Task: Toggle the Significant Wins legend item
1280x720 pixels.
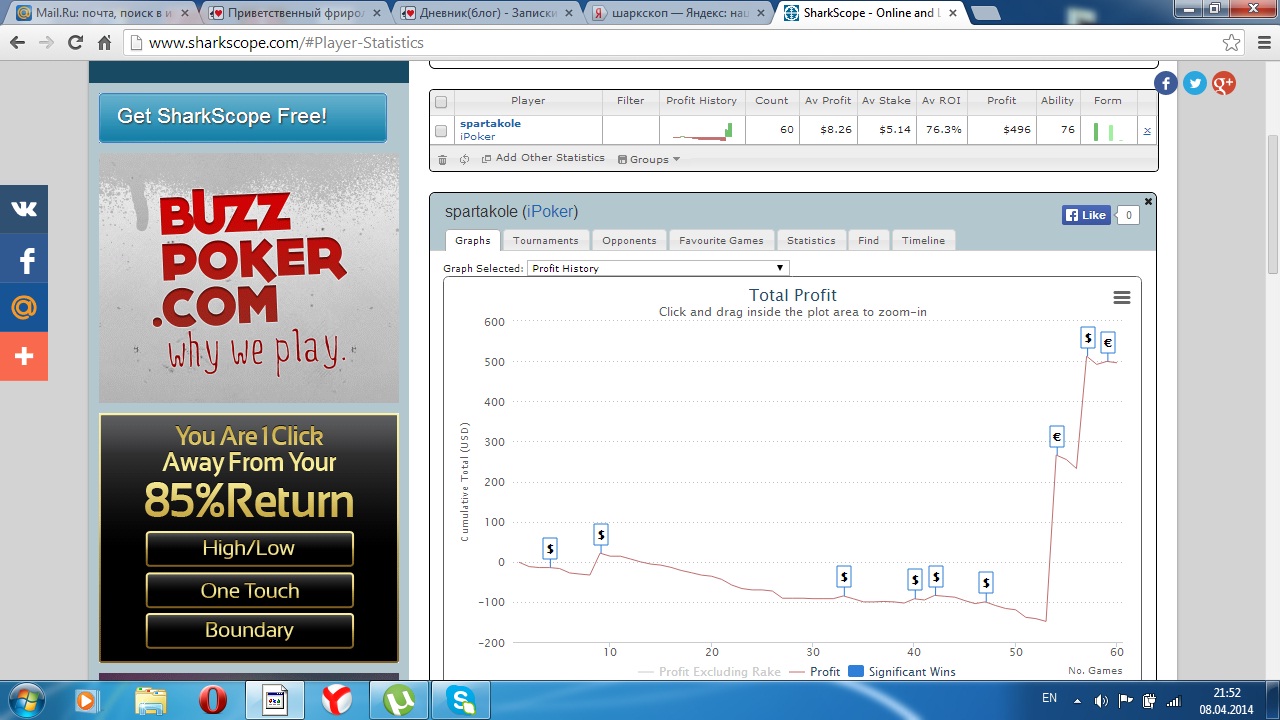Action: click(901, 672)
